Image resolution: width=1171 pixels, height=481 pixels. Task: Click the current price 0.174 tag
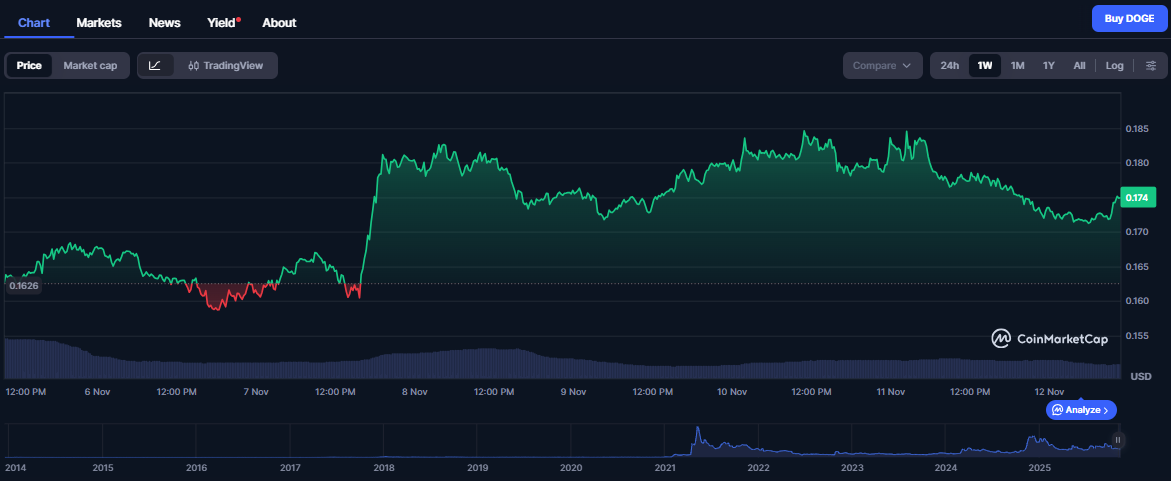(x=1137, y=198)
